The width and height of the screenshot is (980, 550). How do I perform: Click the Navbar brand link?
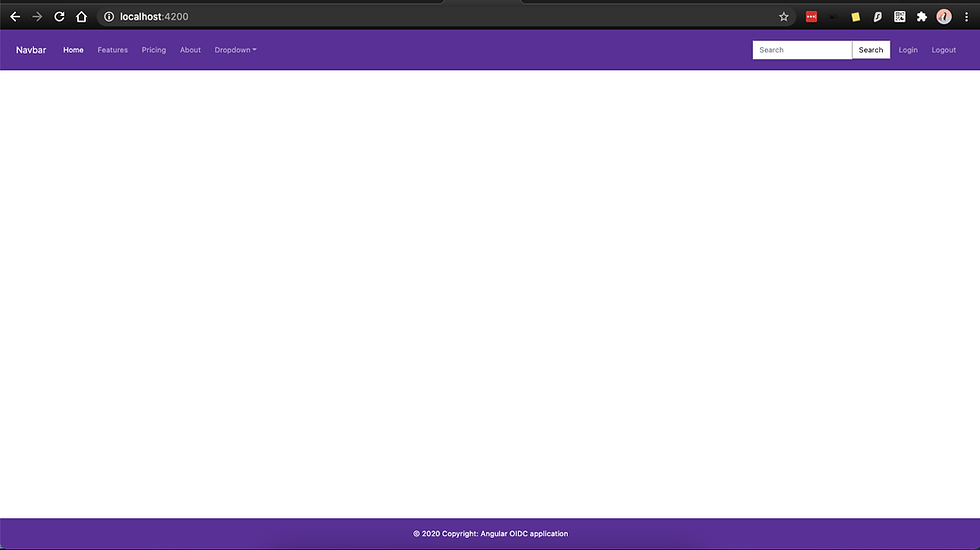(x=31, y=50)
